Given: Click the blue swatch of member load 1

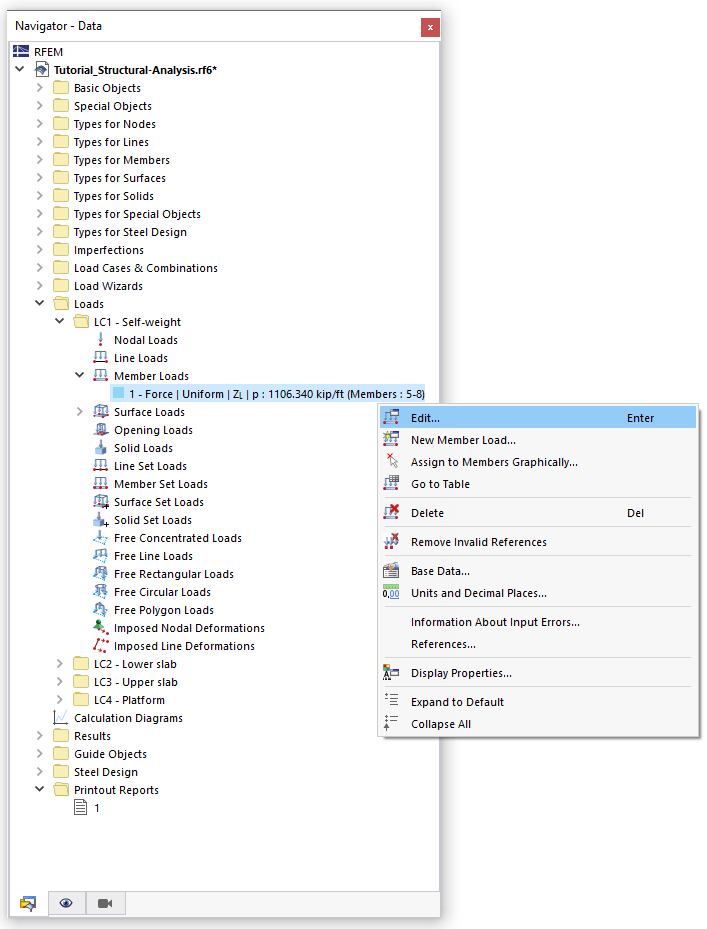Looking at the screenshot, I should pyautogui.click(x=119, y=393).
